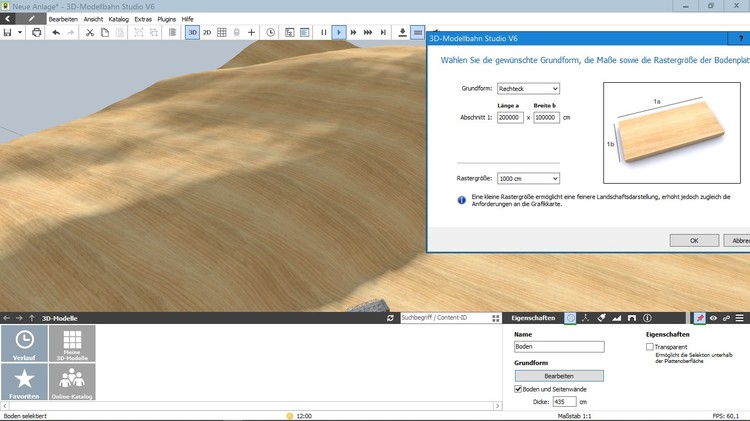Enable the Transparent checkbox
The height and width of the screenshot is (421, 750).
pos(650,347)
